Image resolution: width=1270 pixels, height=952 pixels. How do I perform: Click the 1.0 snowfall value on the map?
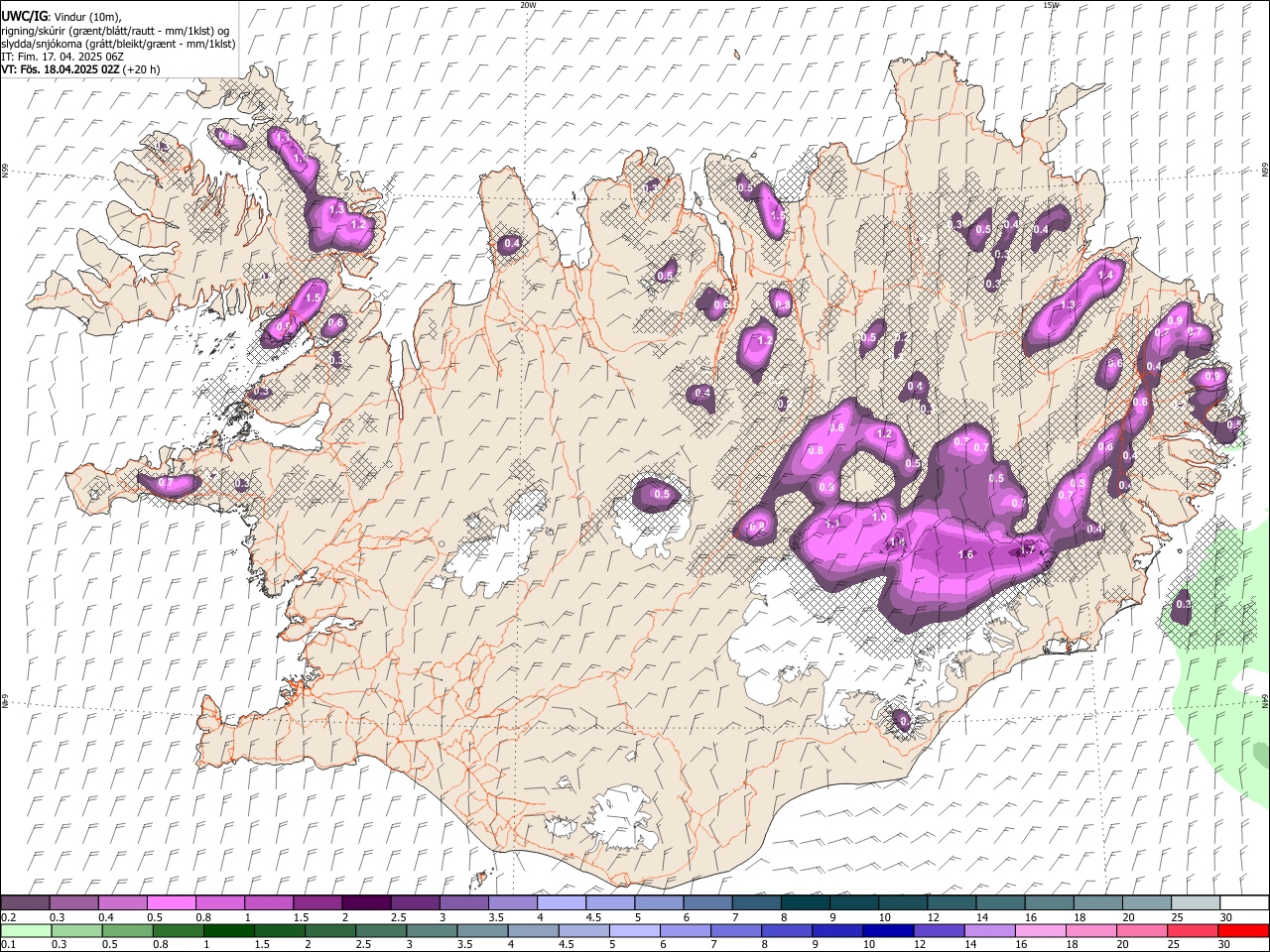879,518
